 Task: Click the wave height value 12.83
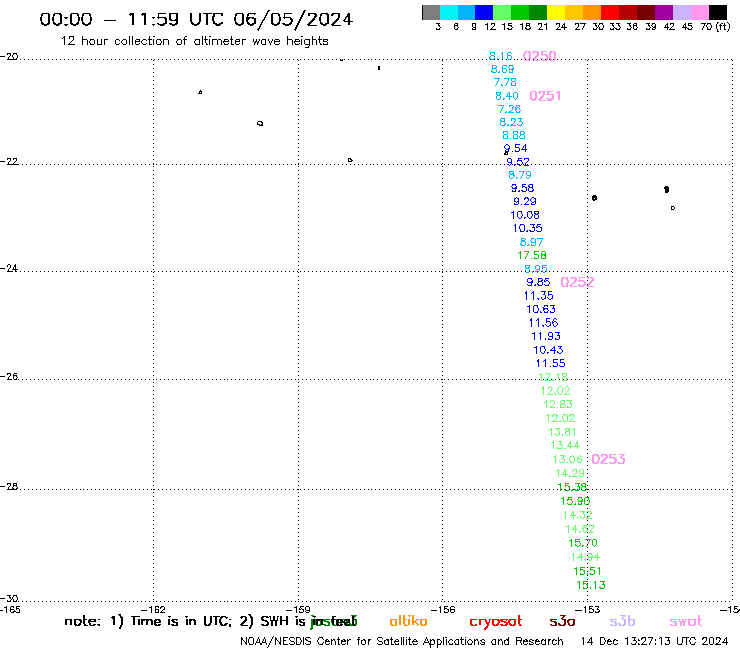click(x=558, y=405)
